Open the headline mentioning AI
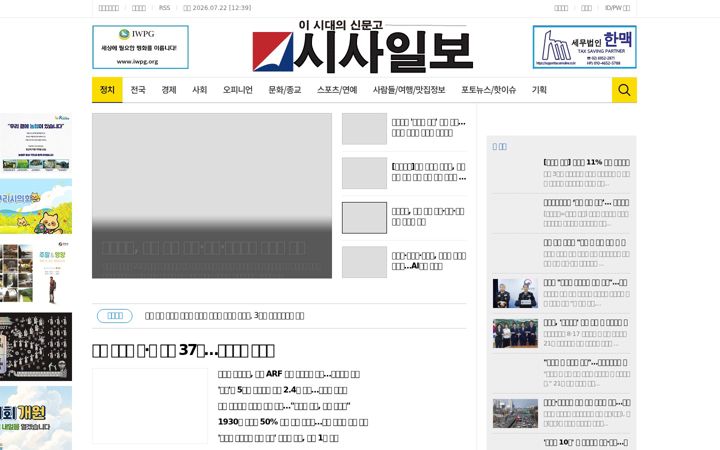This screenshot has height=450, width=720. click(428, 261)
